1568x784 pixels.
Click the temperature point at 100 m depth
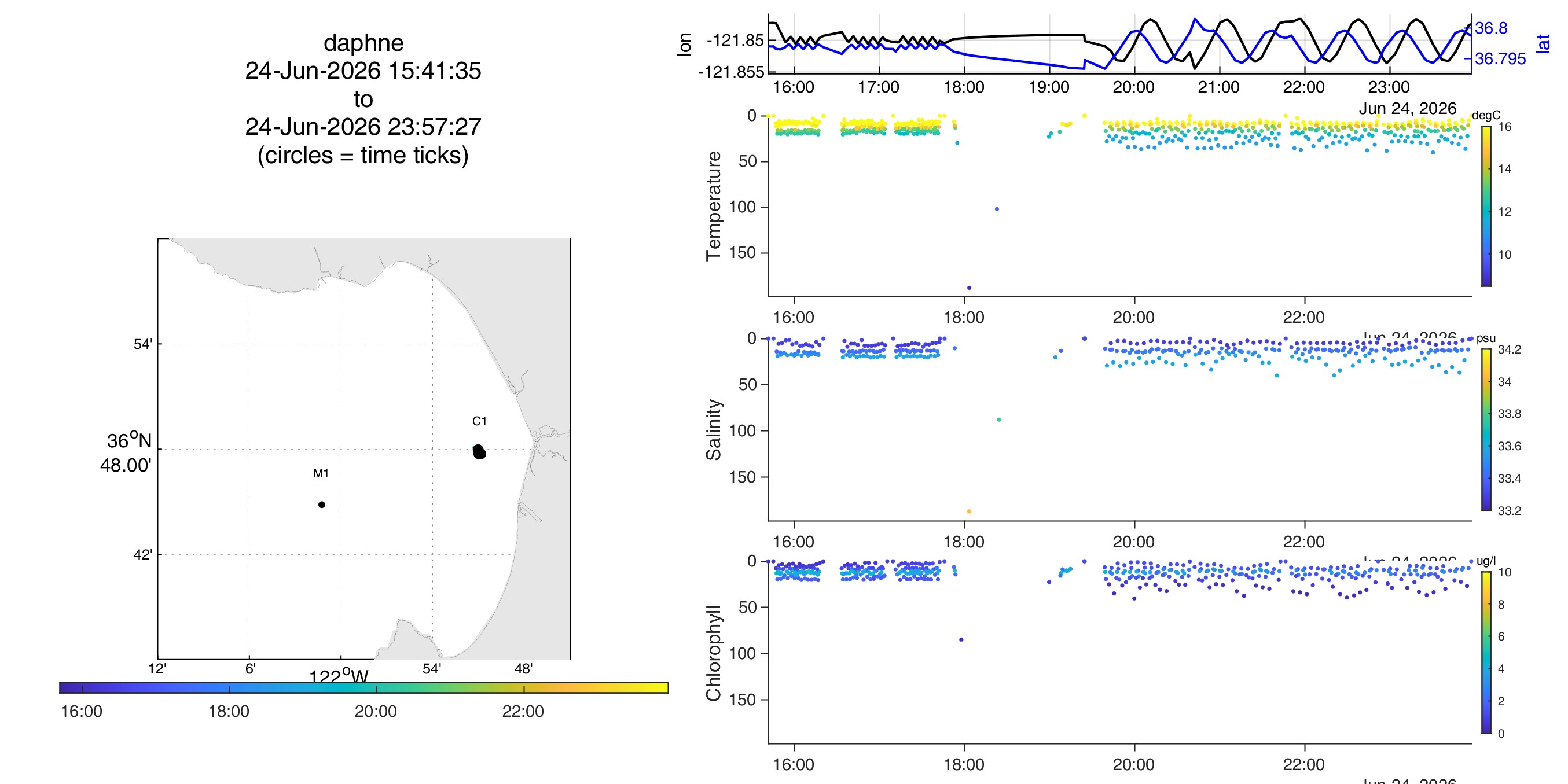point(997,209)
